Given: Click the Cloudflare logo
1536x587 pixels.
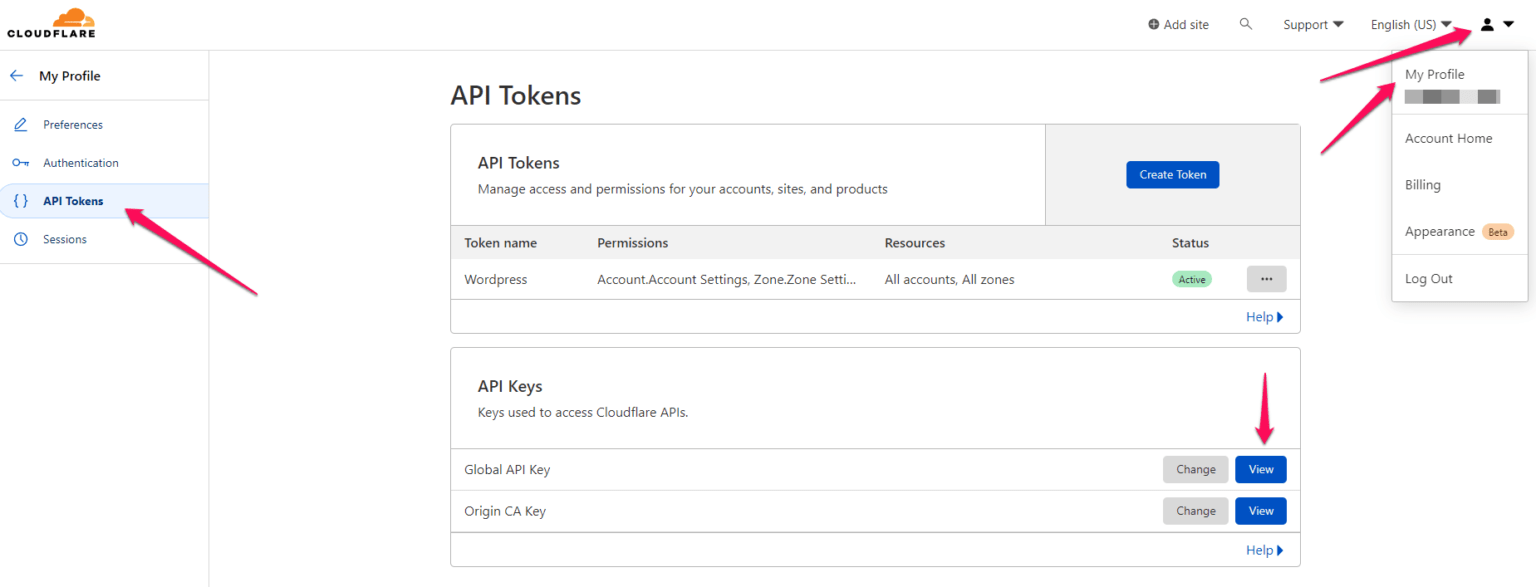Looking at the screenshot, I should coord(51,24).
